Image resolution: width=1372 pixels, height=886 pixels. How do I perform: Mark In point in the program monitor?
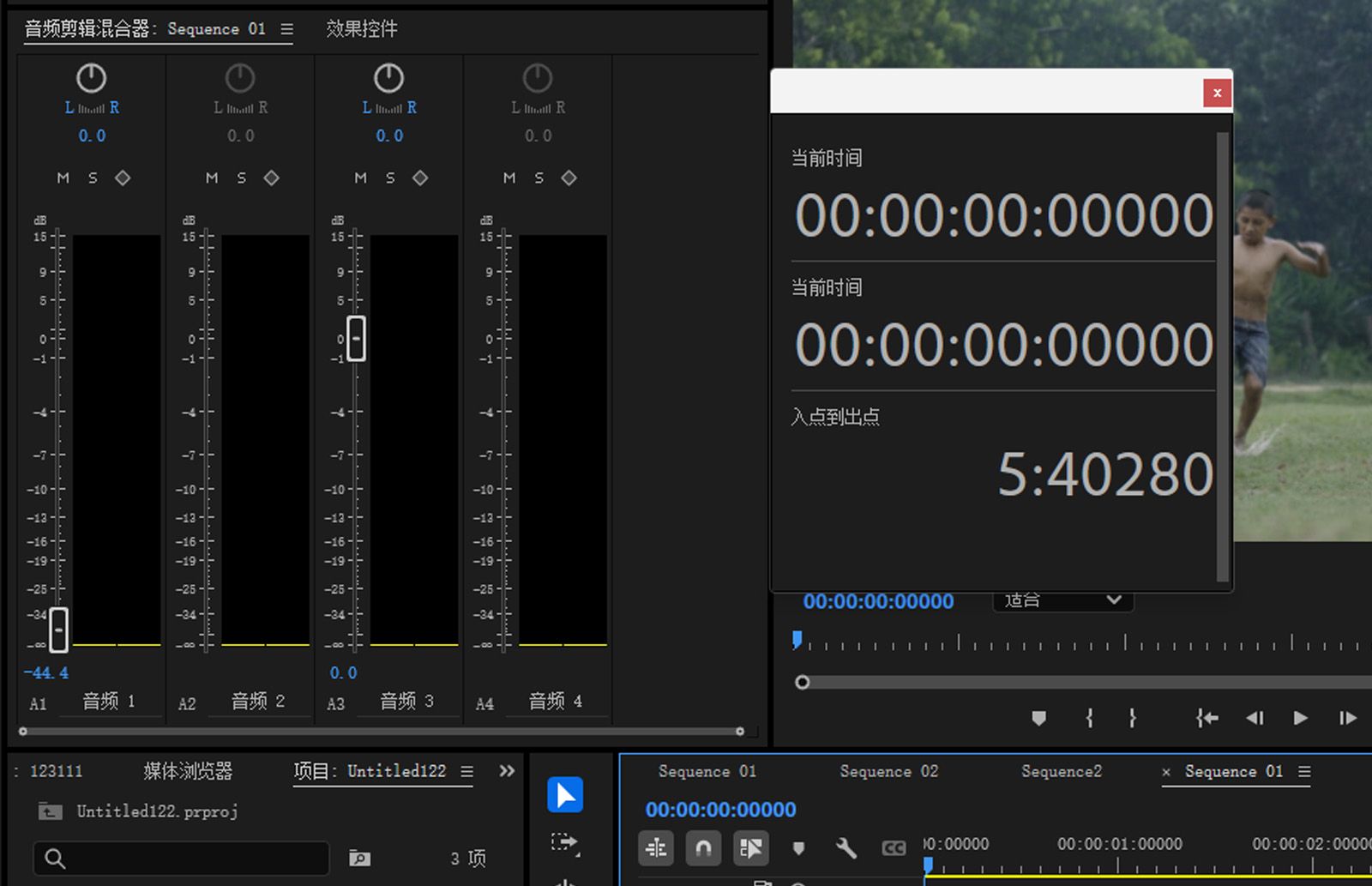coord(1089,718)
